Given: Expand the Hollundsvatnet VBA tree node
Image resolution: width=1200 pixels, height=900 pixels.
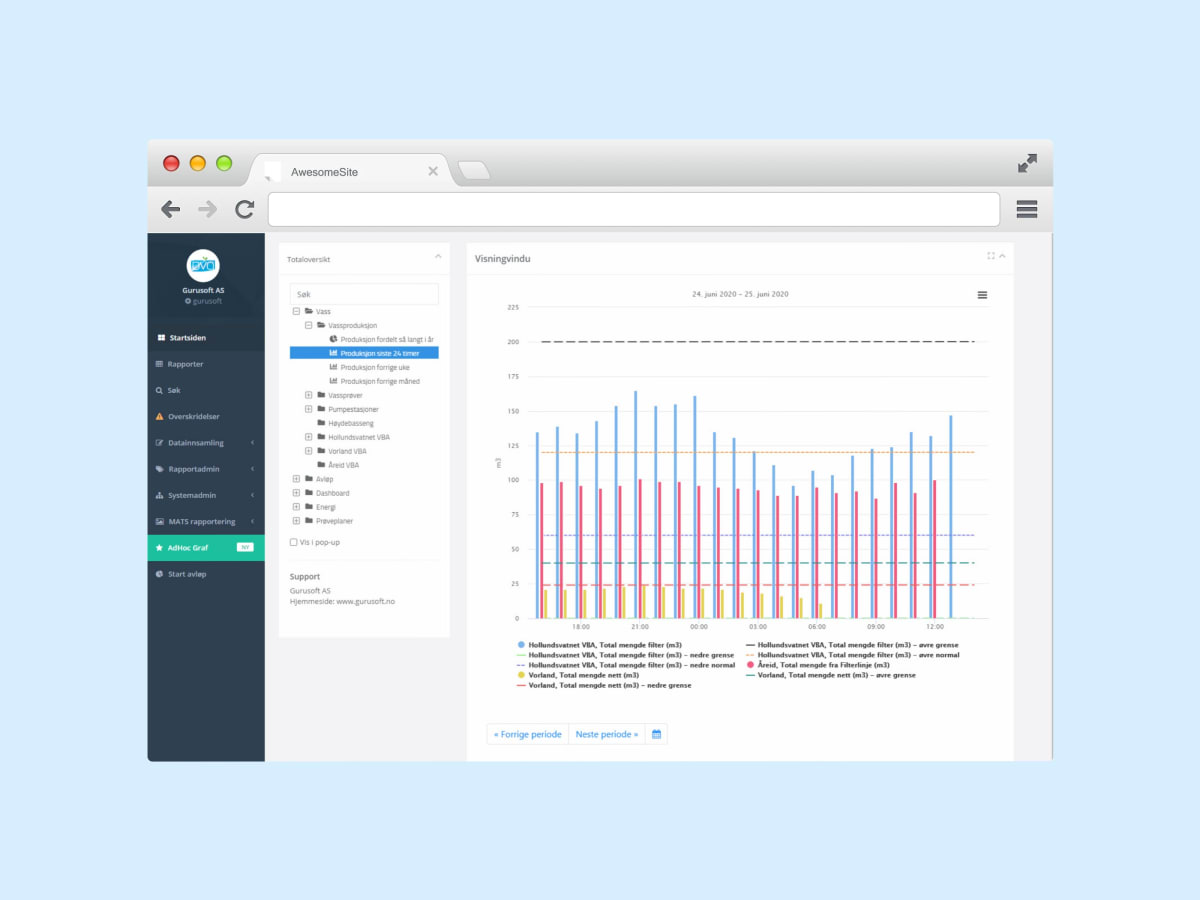Looking at the screenshot, I should click(308, 437).
